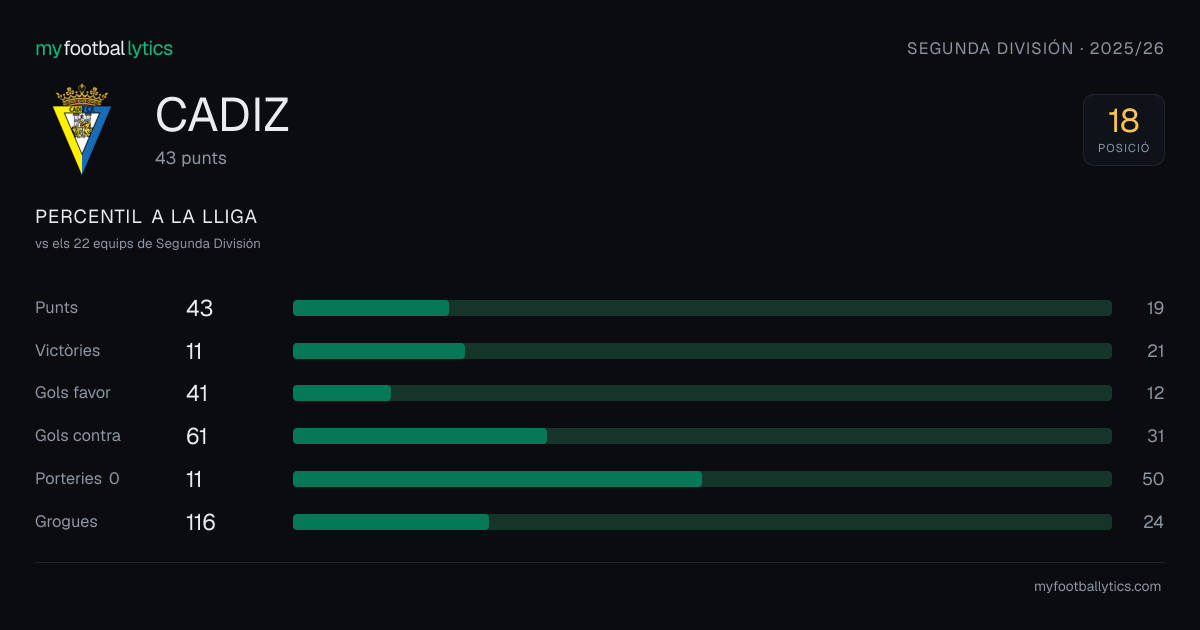The width and height of the screenshot is (1200, 630).
Task: Open the myfootballytics.com footer link
Action: point(1097,587)
